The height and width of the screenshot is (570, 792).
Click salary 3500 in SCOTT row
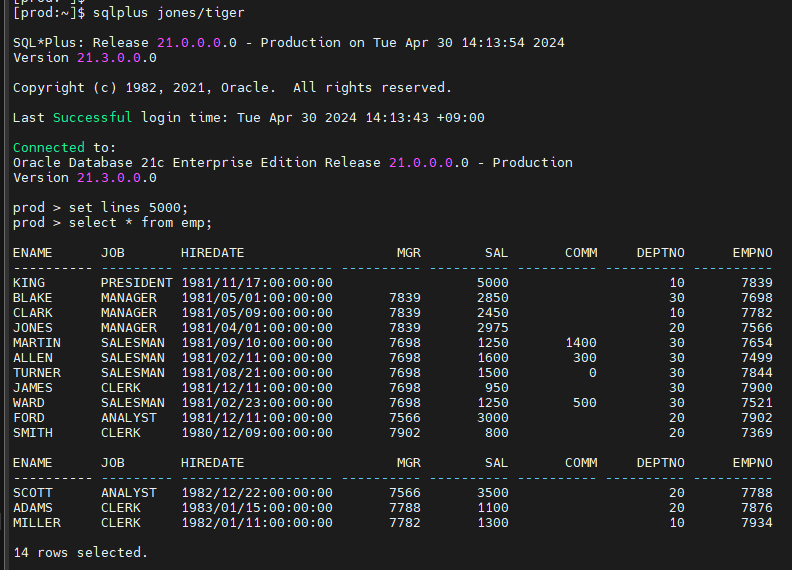tap(492, 493)
